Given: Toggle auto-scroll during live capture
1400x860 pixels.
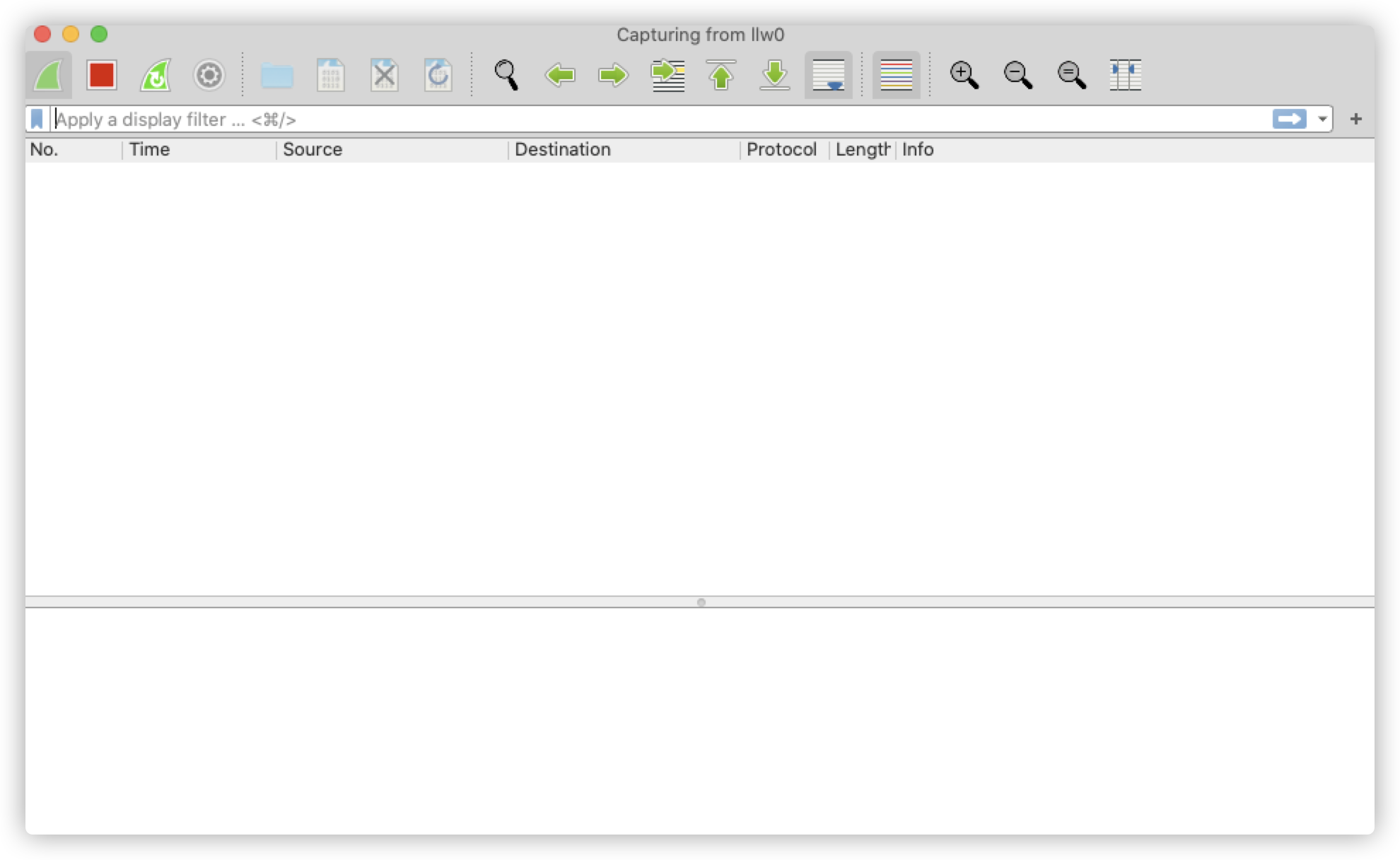Looking at the screenshot, I should [828, 75].
